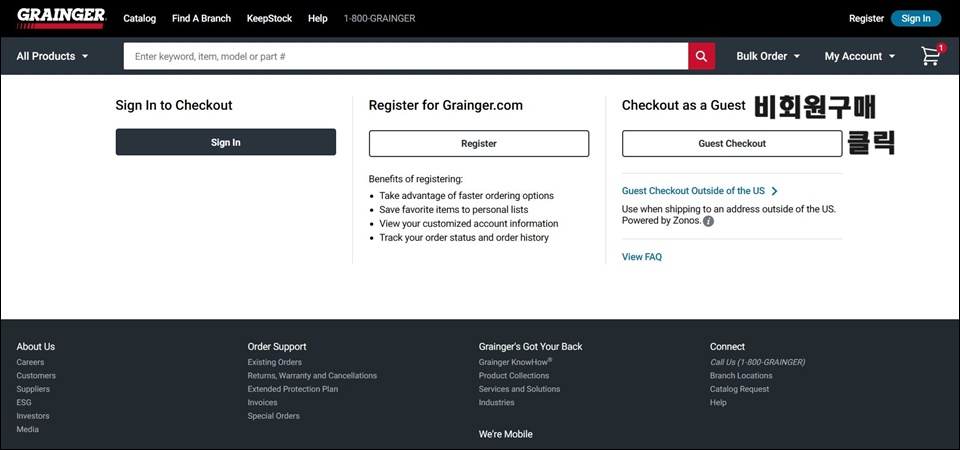Open Special Orders footer link
Viewport: 960px width, 450px height.
[x=274, y=416]
